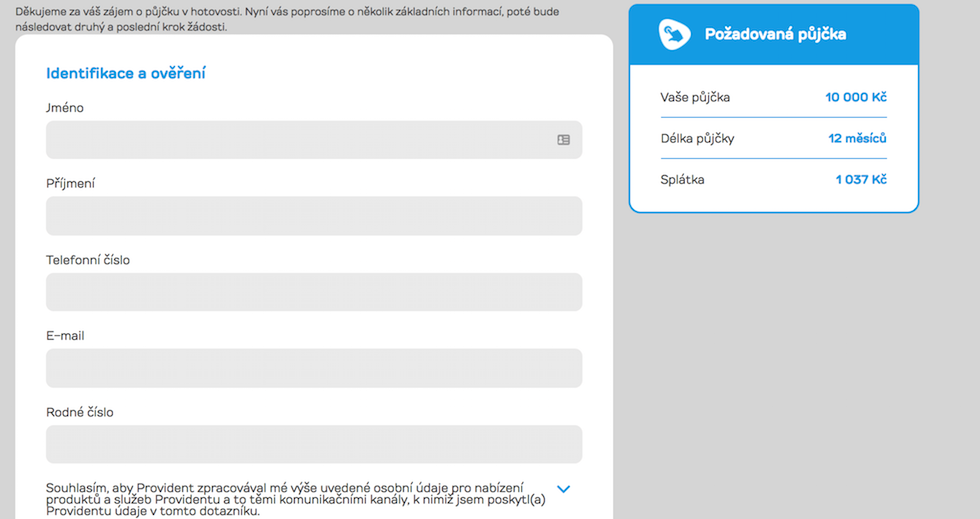Viewport: 980px width, 519px height.
Task: Expand the consent text with the blue chevron
Action: pos(563,489)
